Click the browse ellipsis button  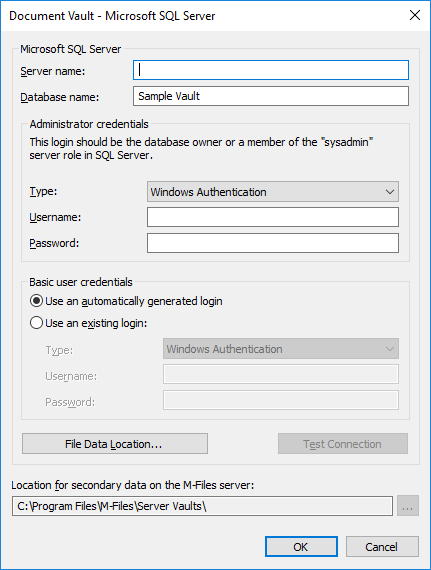click(x=408, y=506)
